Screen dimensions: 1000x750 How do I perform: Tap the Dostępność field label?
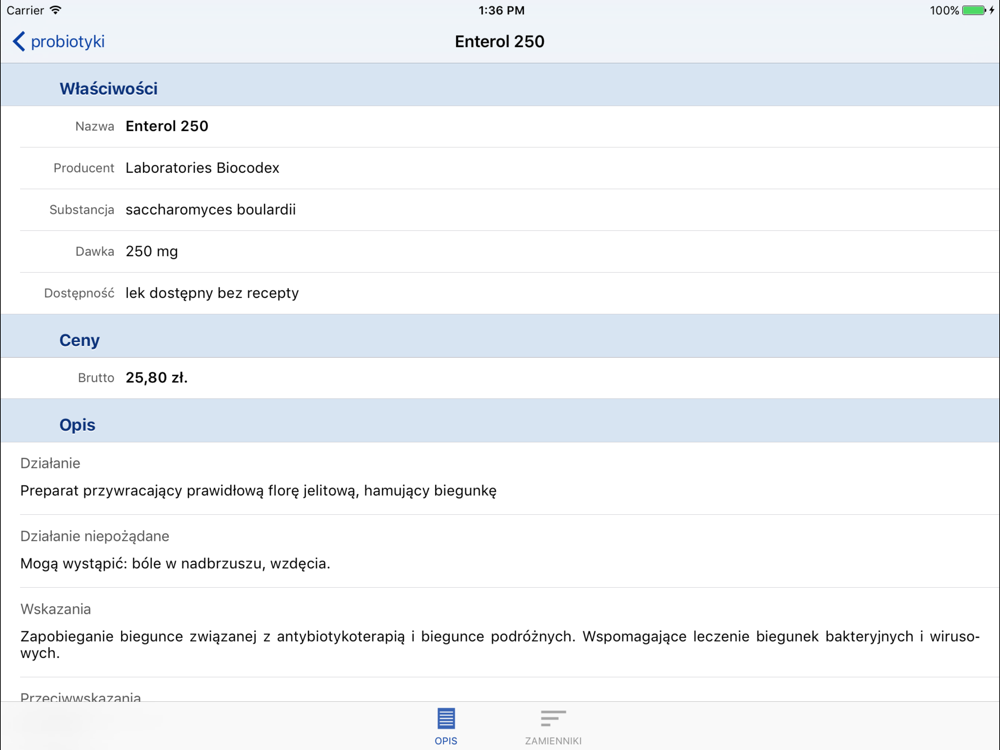(x=79, y=293)
